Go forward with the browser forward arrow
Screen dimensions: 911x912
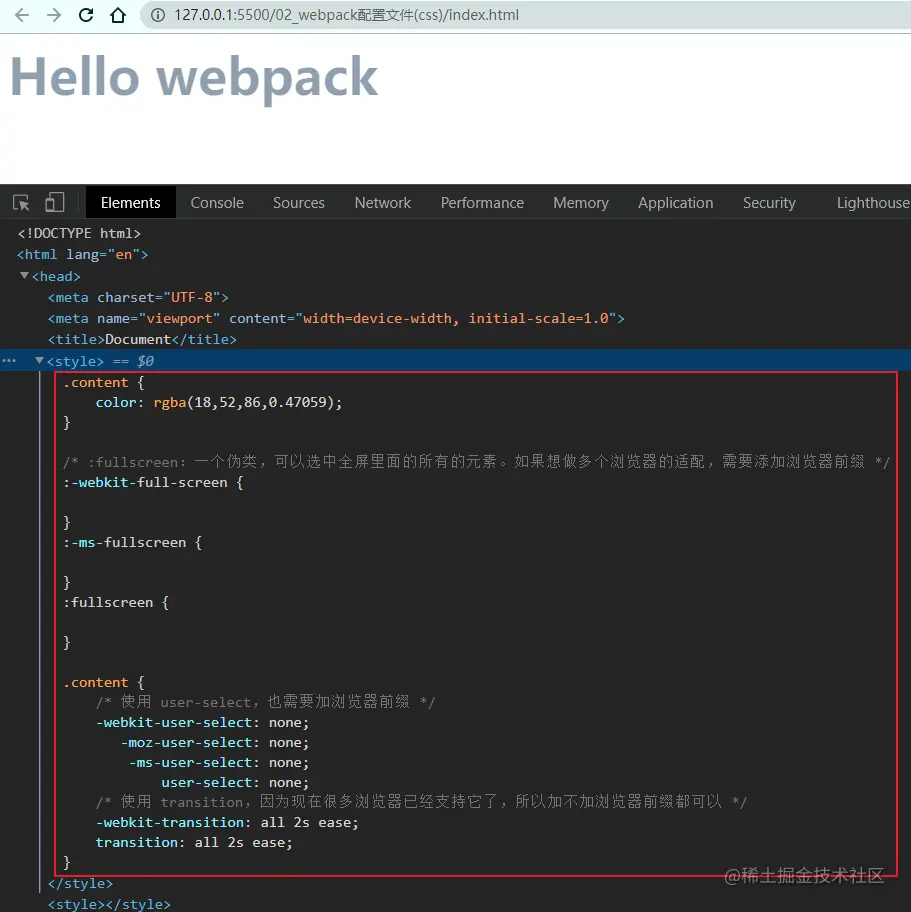[54, 15]
